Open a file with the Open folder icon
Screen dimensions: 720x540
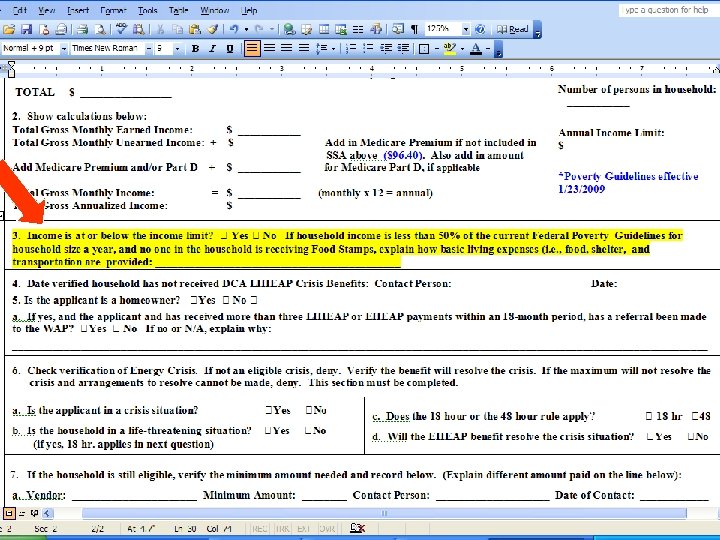tap(9, 29)
